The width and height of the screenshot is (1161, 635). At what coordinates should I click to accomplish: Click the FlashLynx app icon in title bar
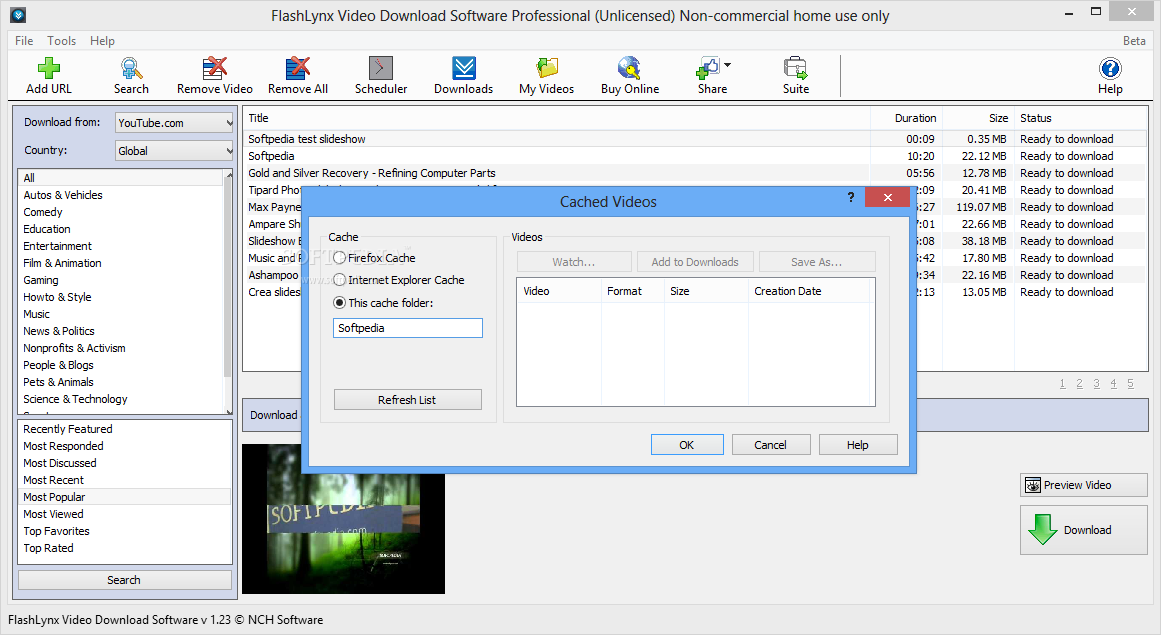[19, 14]
